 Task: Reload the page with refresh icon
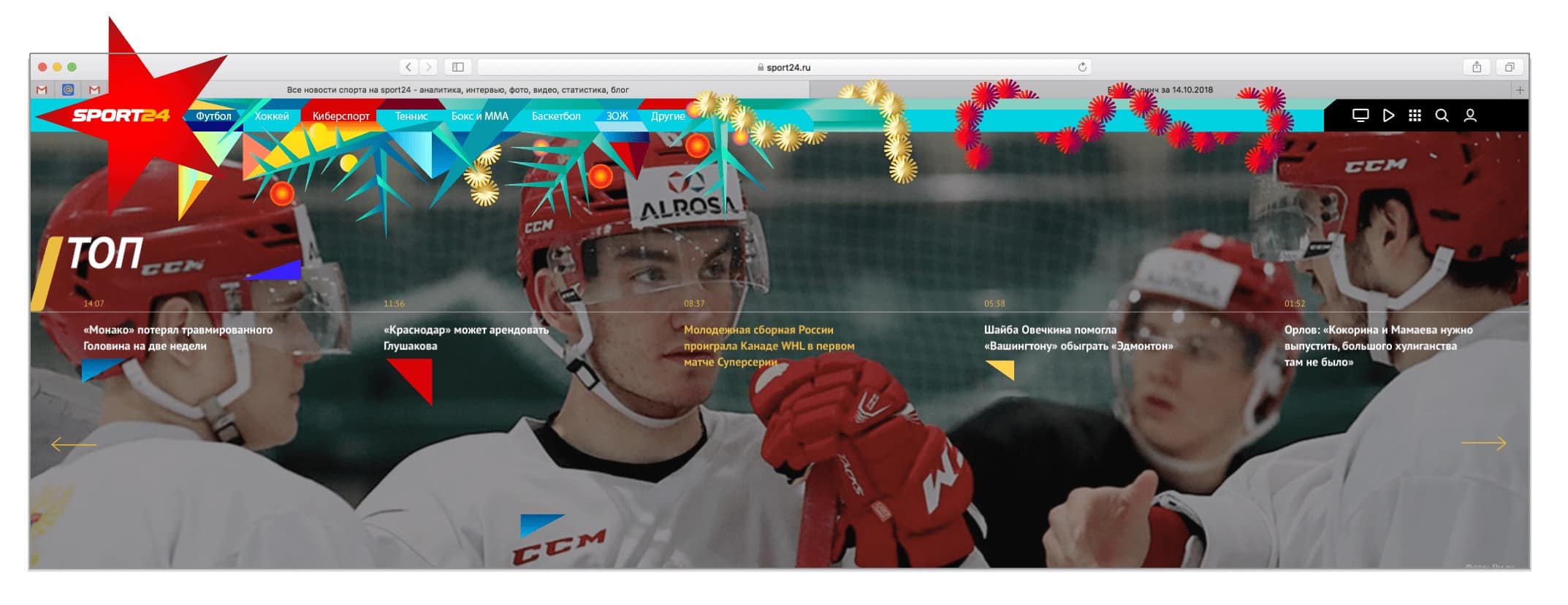(x=1082, y=67)
